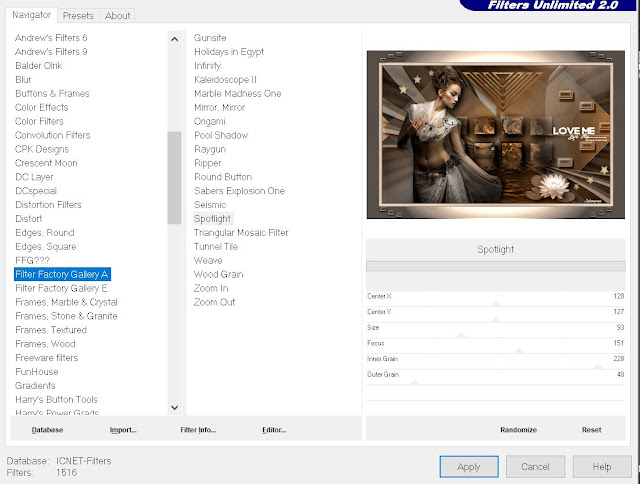Screen dimensions: 640x484
Task: Select Balder Olrik category
Action: [x=38, y=65]
